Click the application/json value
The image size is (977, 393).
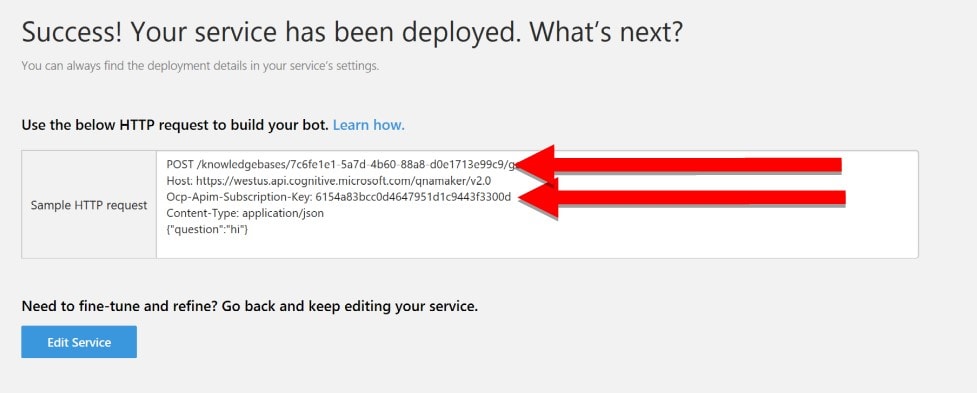tap(283, 214)
